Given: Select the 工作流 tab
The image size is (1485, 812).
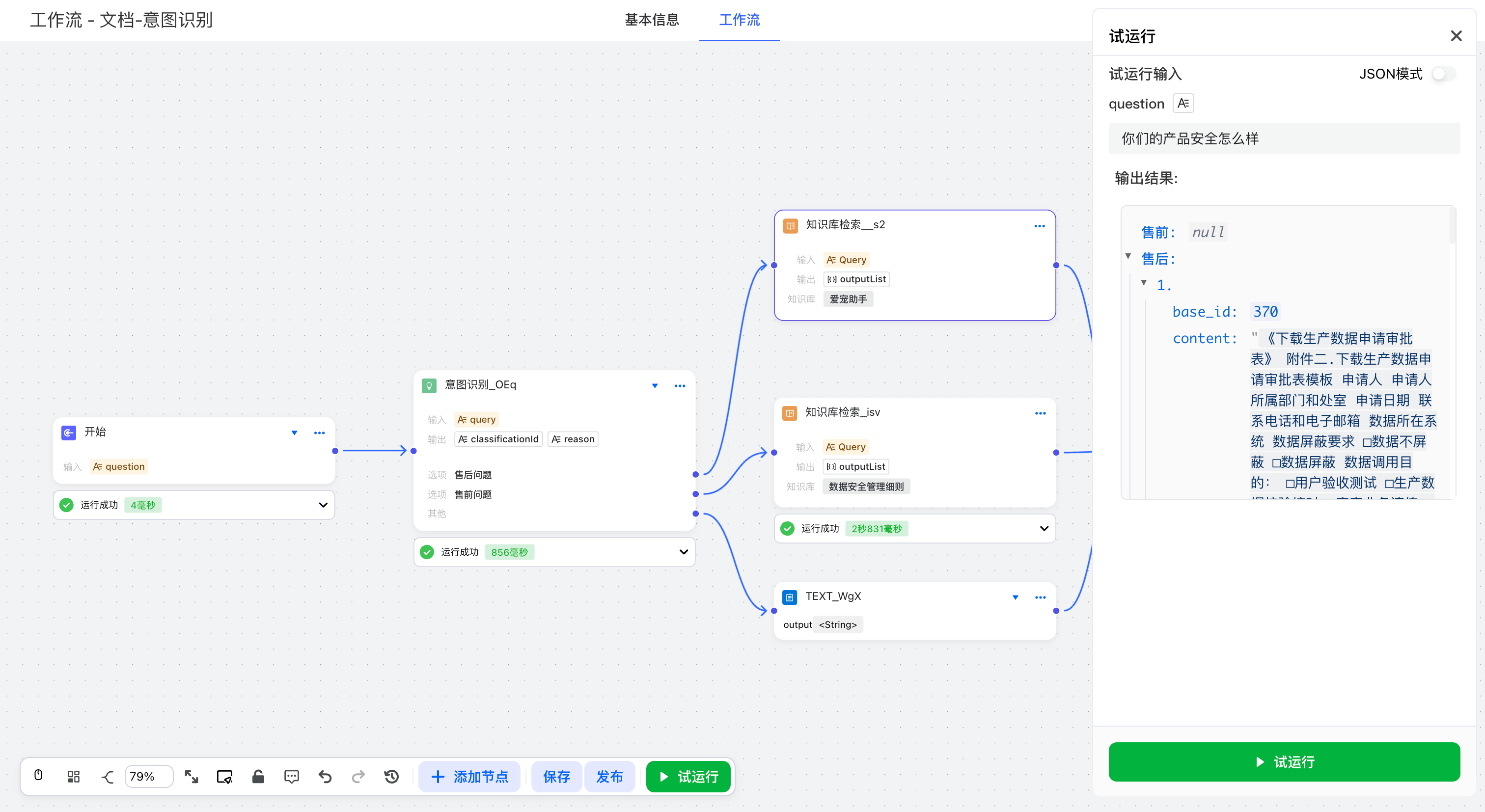Looking at the screenshot, I should pyautogui.click(x=739, y=20).
